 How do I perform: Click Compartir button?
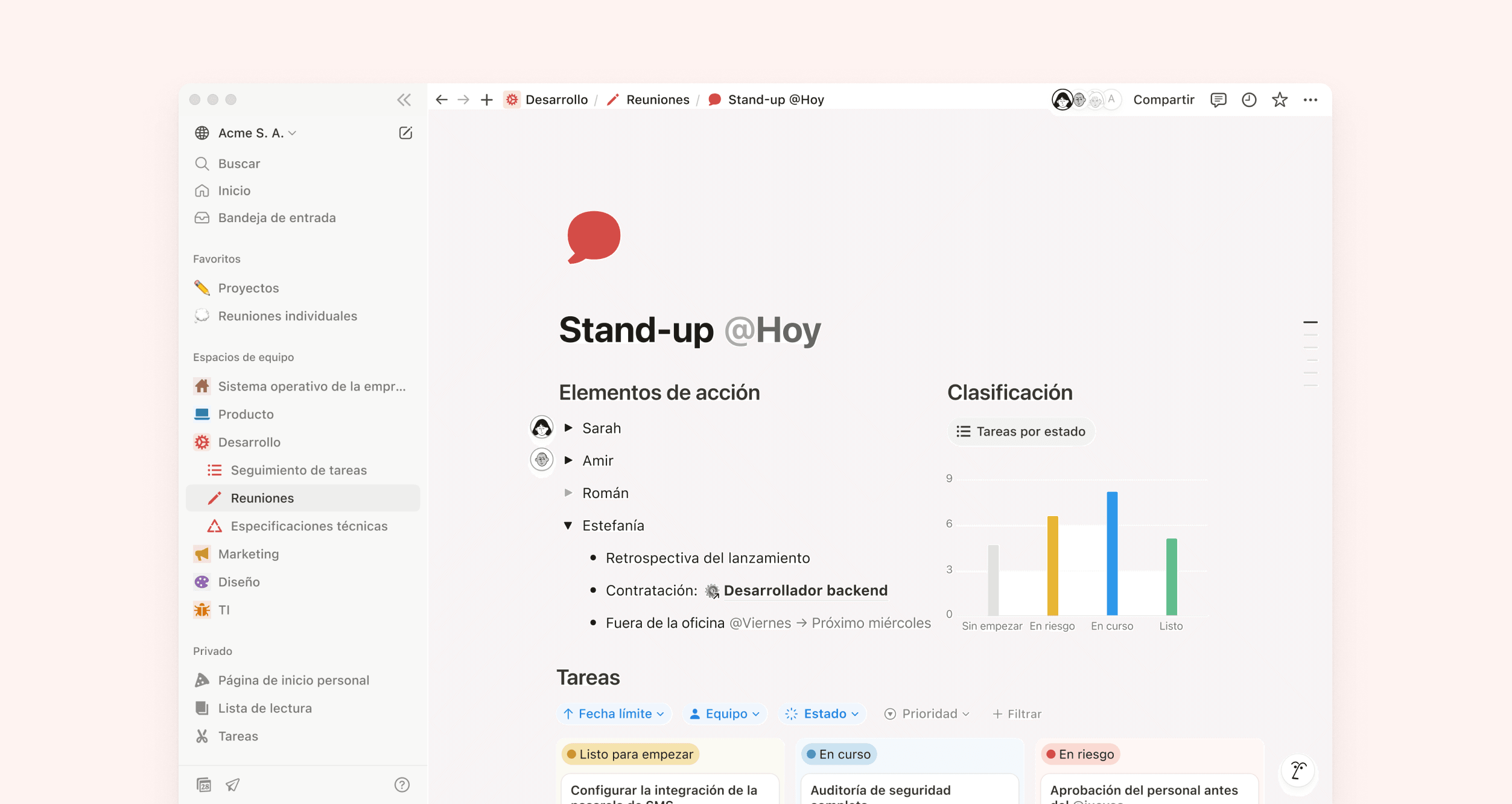coord(1164,100)
